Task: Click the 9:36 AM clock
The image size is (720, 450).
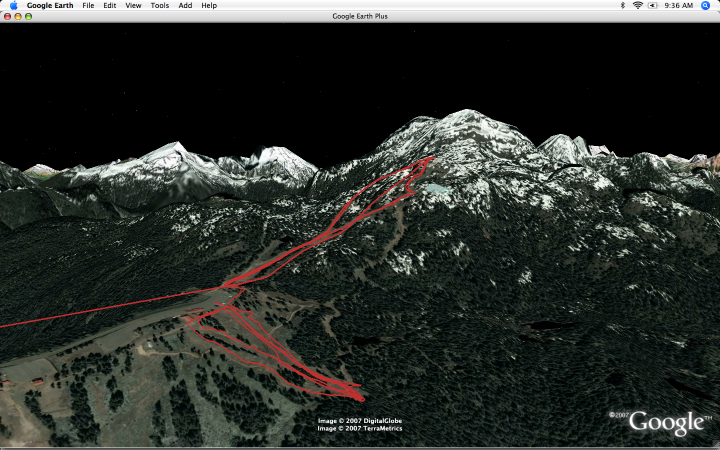Action: click(678, 6)
